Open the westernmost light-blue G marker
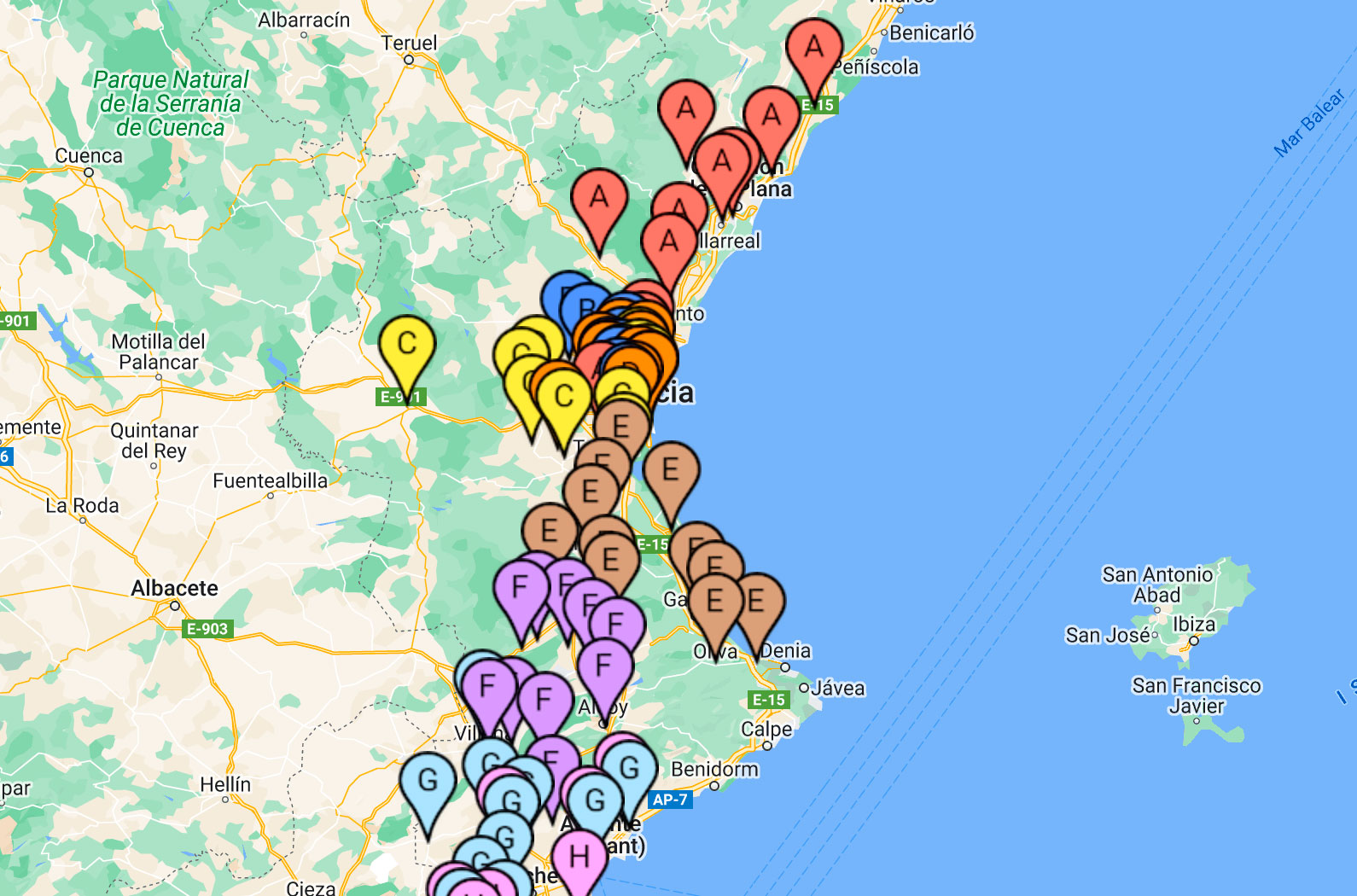Image resolution: width=1357 pixels, height=896 pixels. [x=428, y=780]
